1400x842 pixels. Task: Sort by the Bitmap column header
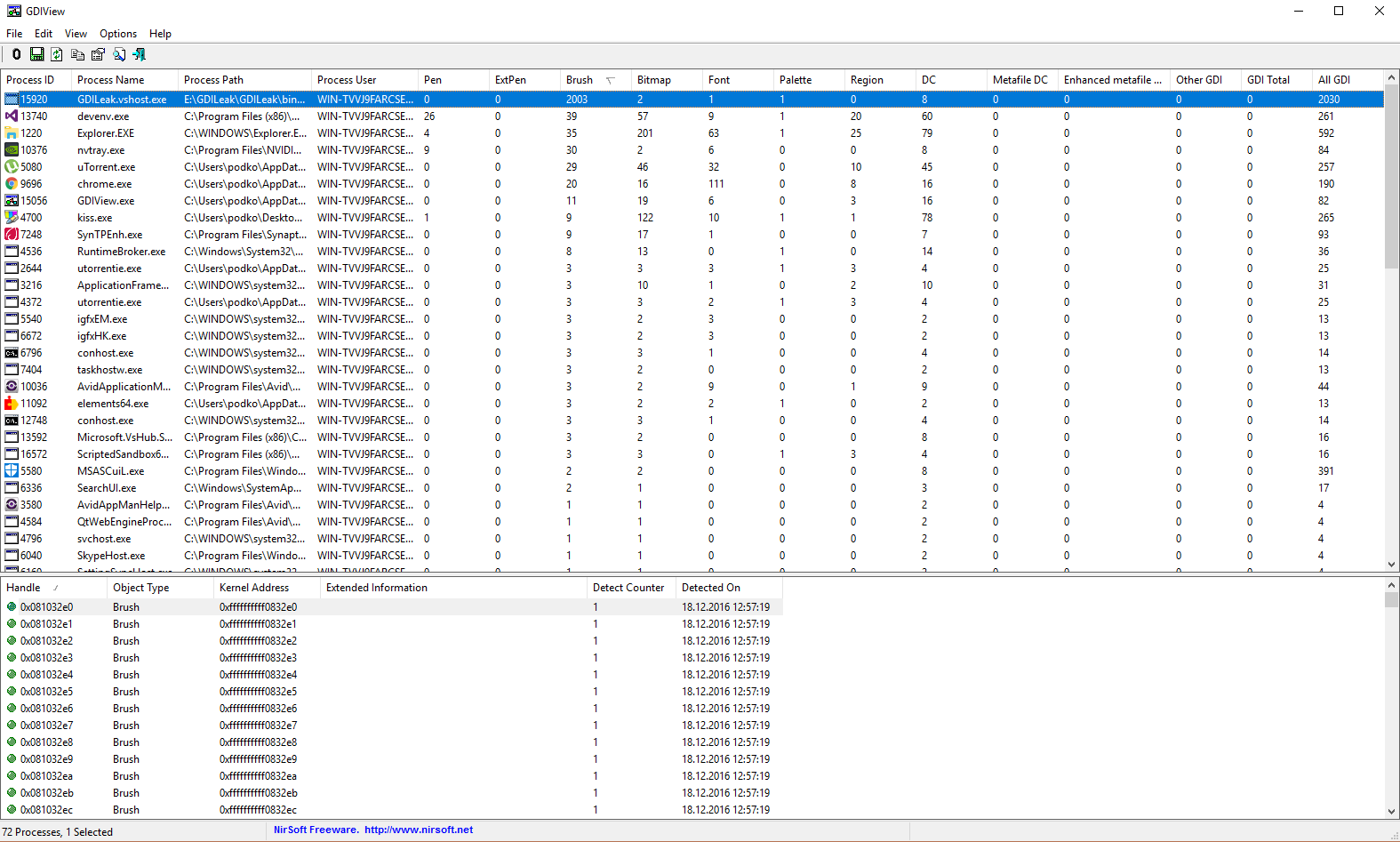pyautogui.click(x=667, y=80)
